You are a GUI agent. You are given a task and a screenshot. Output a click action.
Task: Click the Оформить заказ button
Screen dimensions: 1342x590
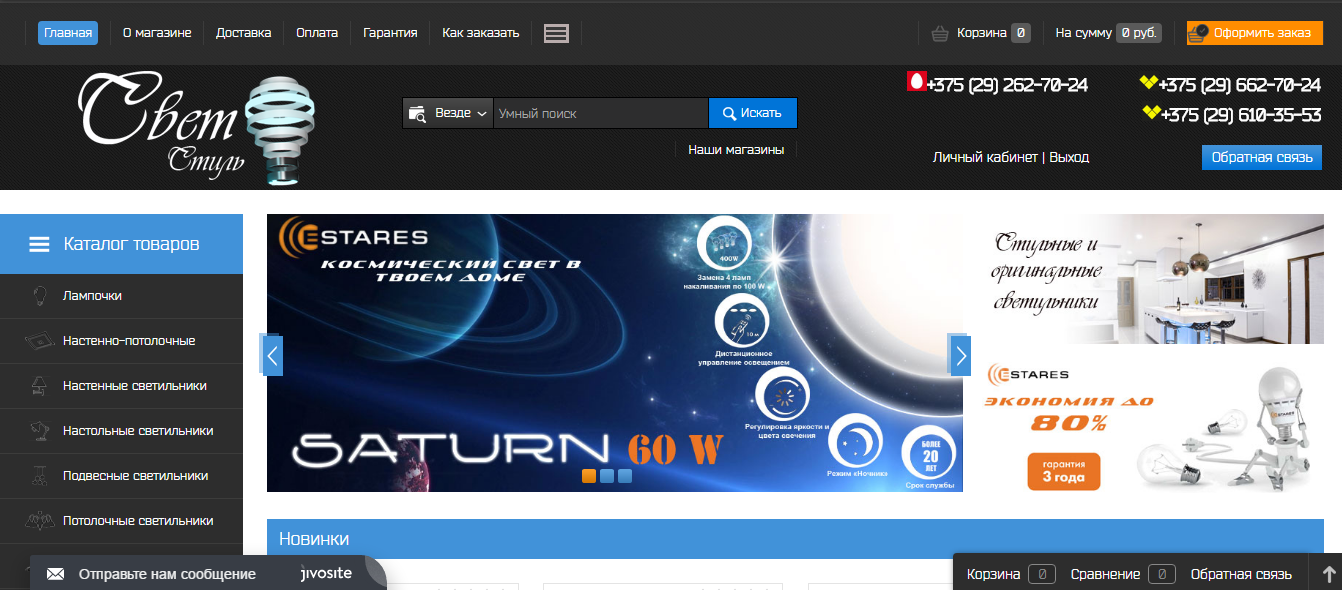point(1255,33)
